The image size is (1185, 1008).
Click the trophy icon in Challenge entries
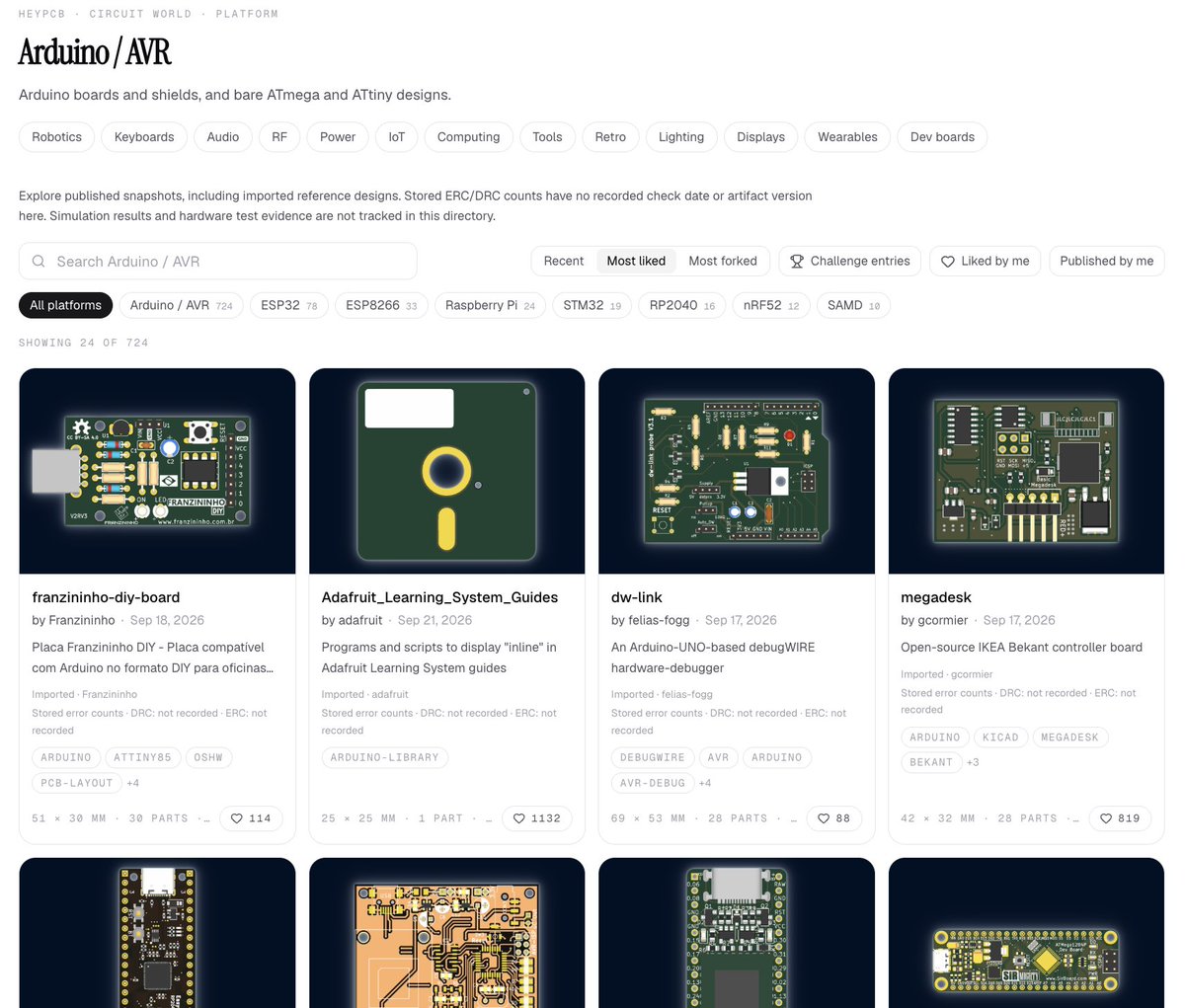[797, 262]
